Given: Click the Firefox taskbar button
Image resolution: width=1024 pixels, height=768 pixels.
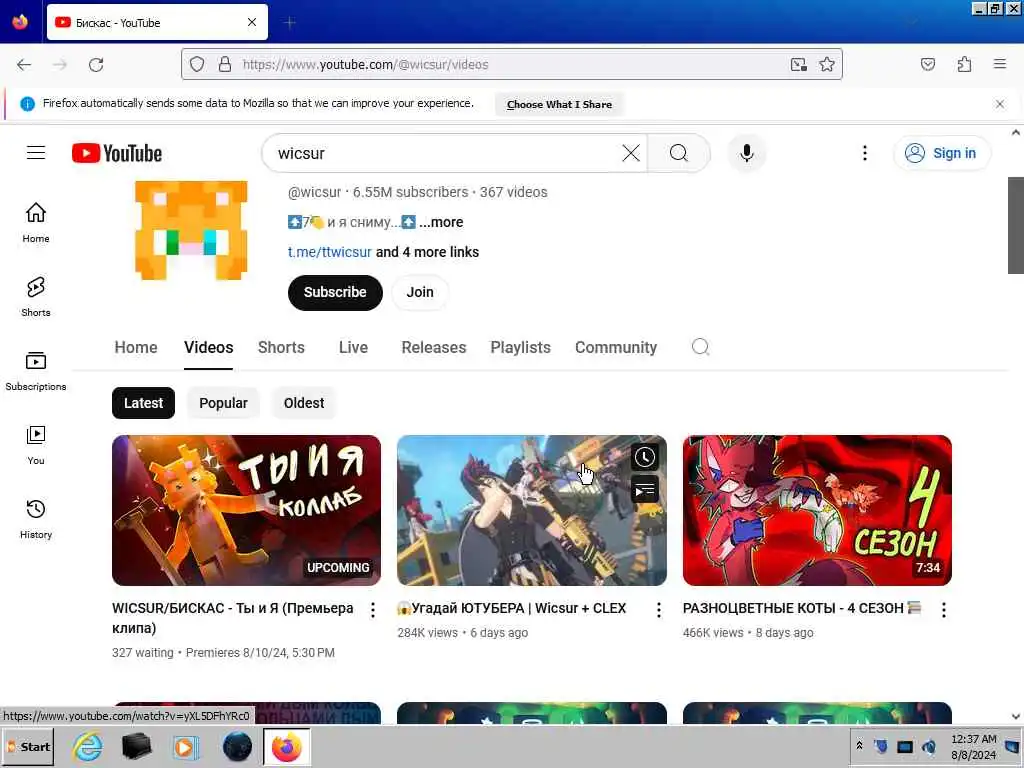Looking at the screenshot, I should [x=287, y=746].
